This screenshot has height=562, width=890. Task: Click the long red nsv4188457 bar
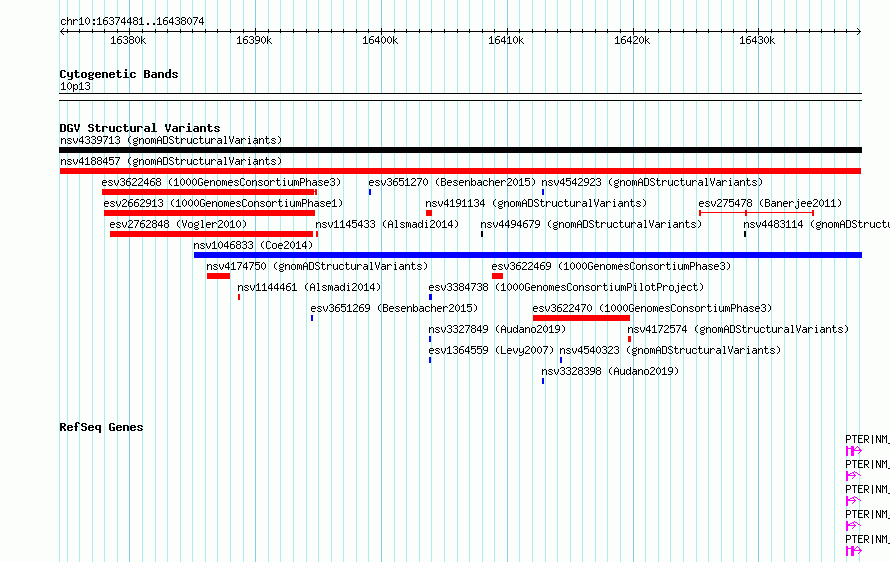[460, 171]
